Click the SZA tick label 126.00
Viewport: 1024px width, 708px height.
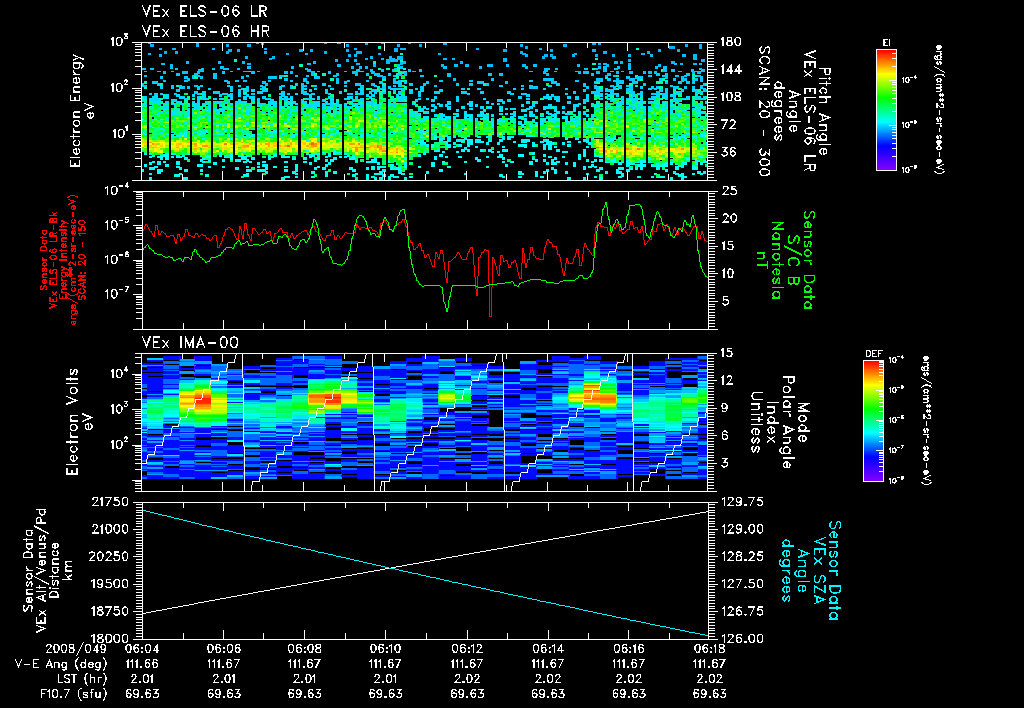tap(741, 639)
